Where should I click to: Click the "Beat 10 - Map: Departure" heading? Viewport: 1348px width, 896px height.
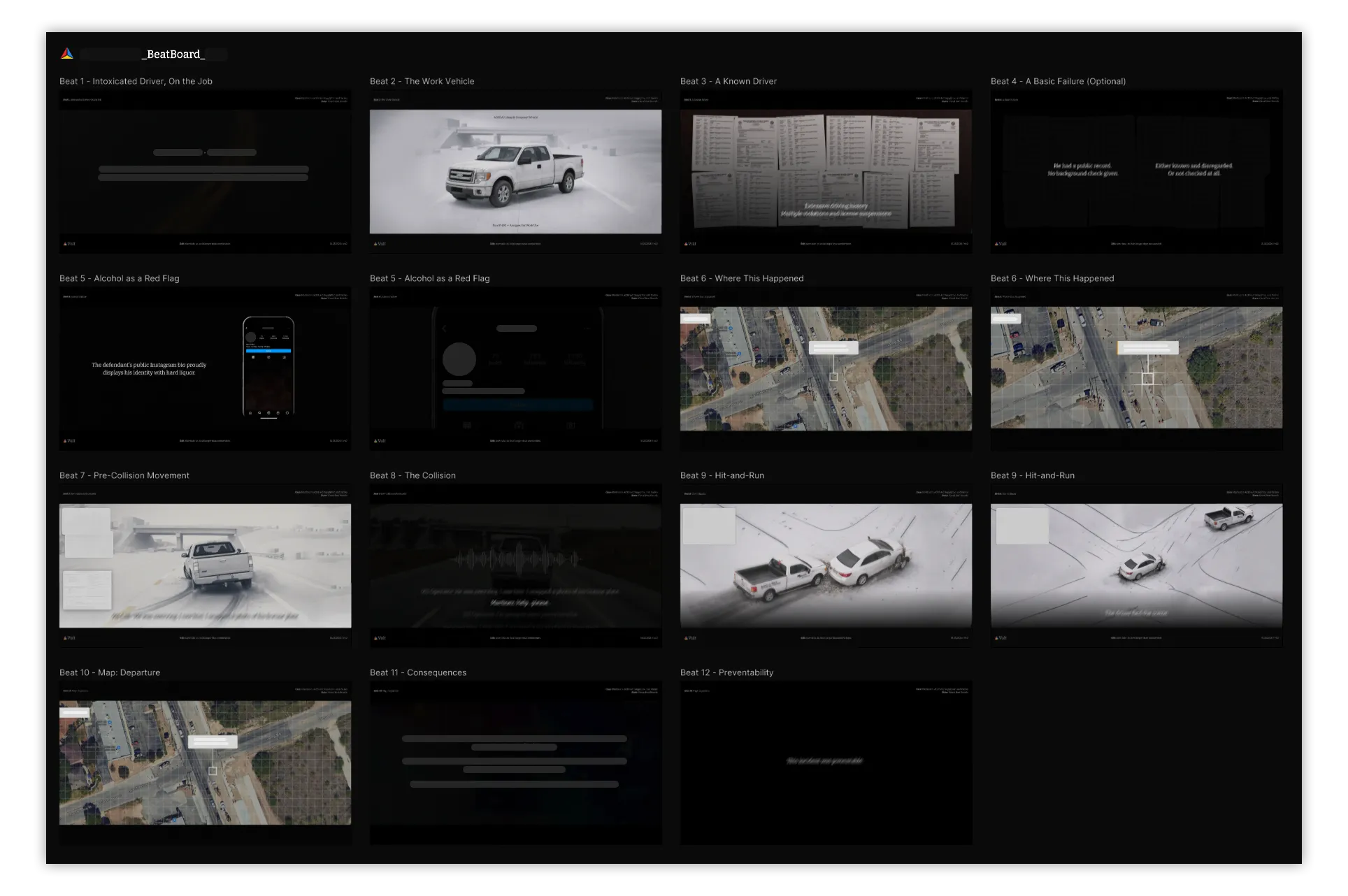coord(110,672)
